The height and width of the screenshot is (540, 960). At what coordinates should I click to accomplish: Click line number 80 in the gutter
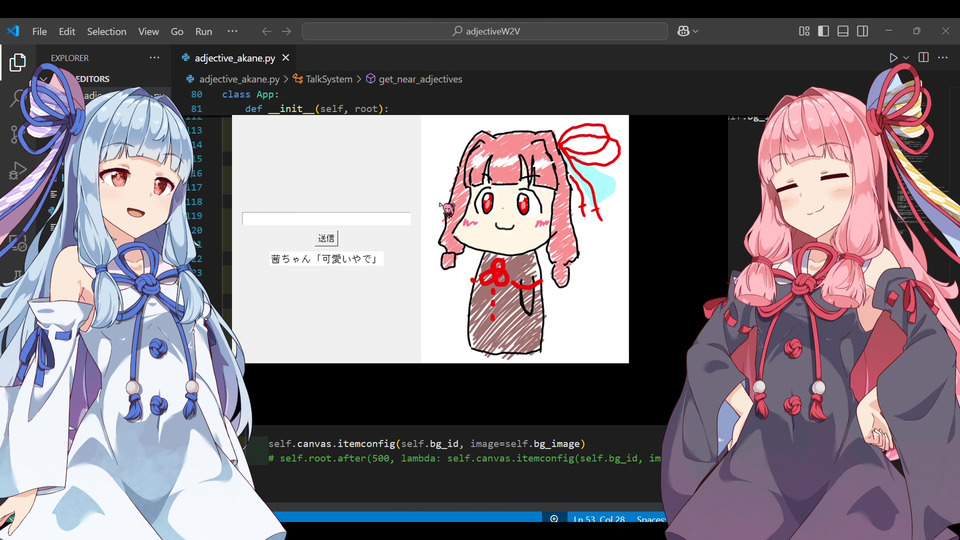click(x=196, y=94)
